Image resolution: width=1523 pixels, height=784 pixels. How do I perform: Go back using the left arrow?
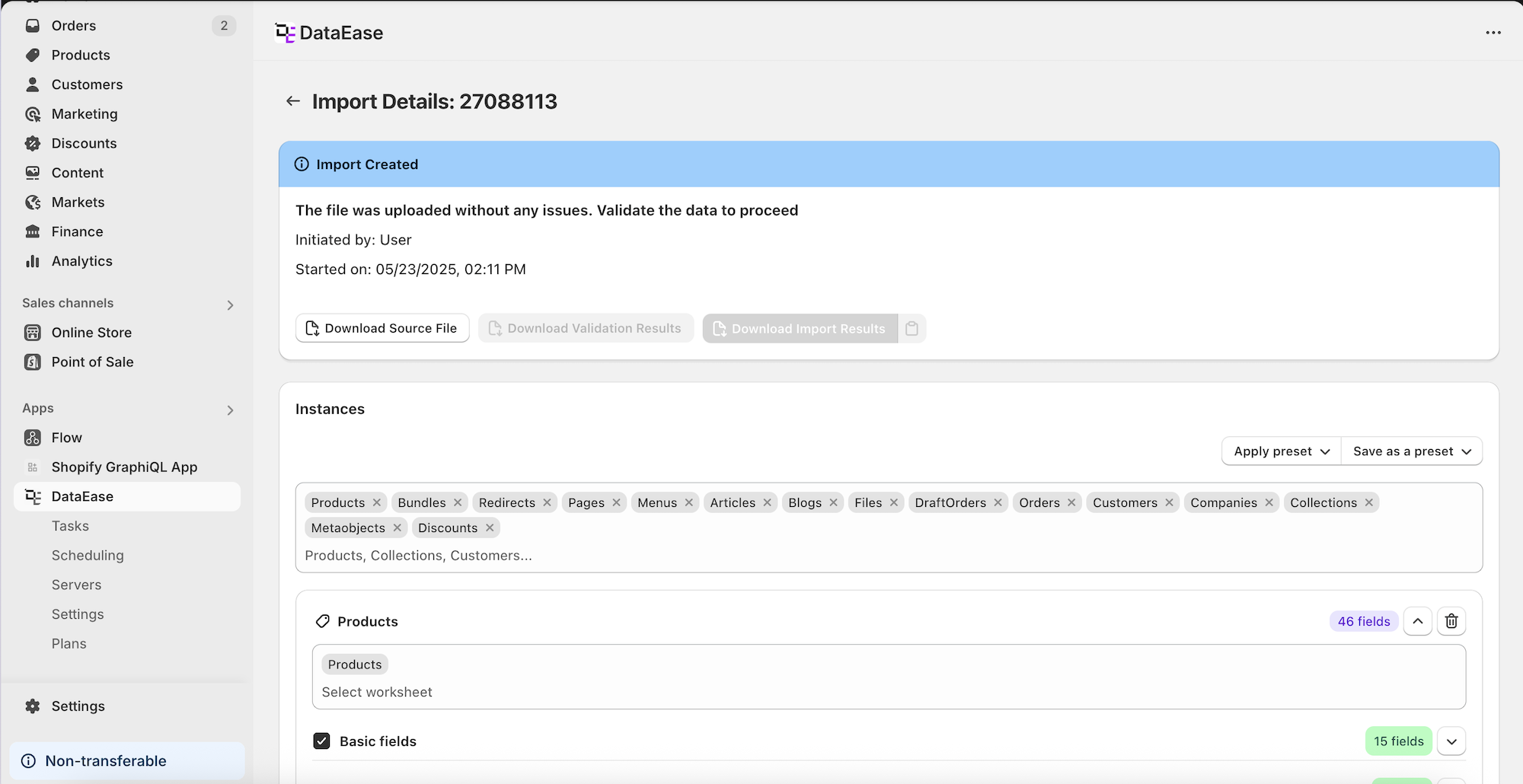(x=293, y=101)
